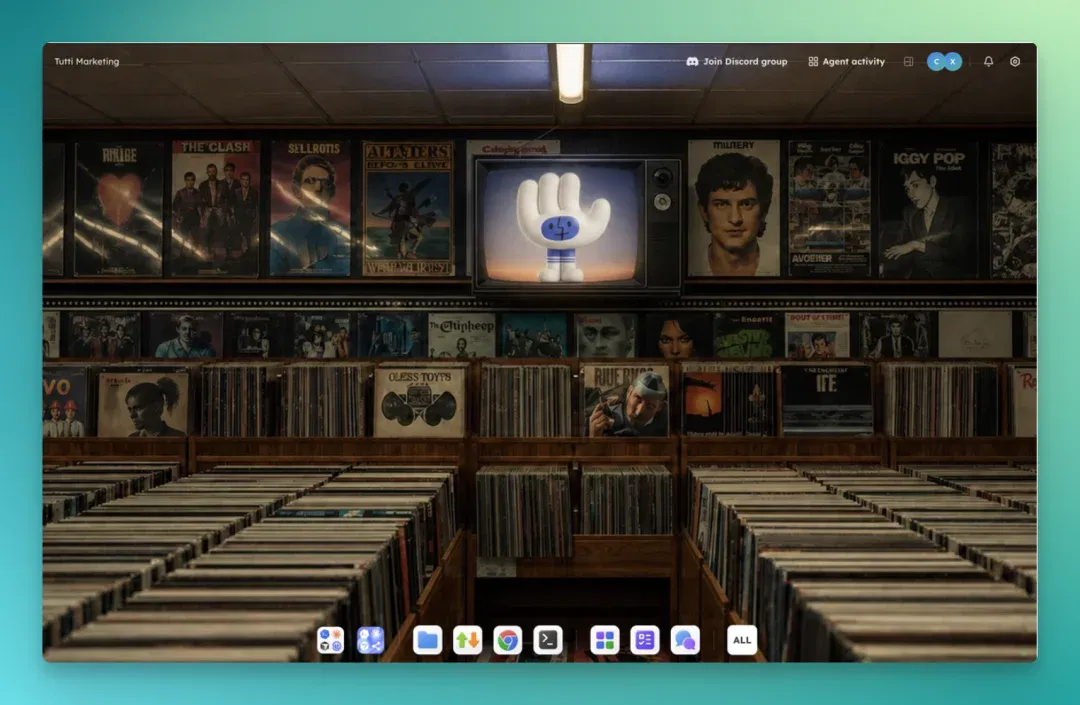Click the white glove mascot on the TV

point(563,226)
